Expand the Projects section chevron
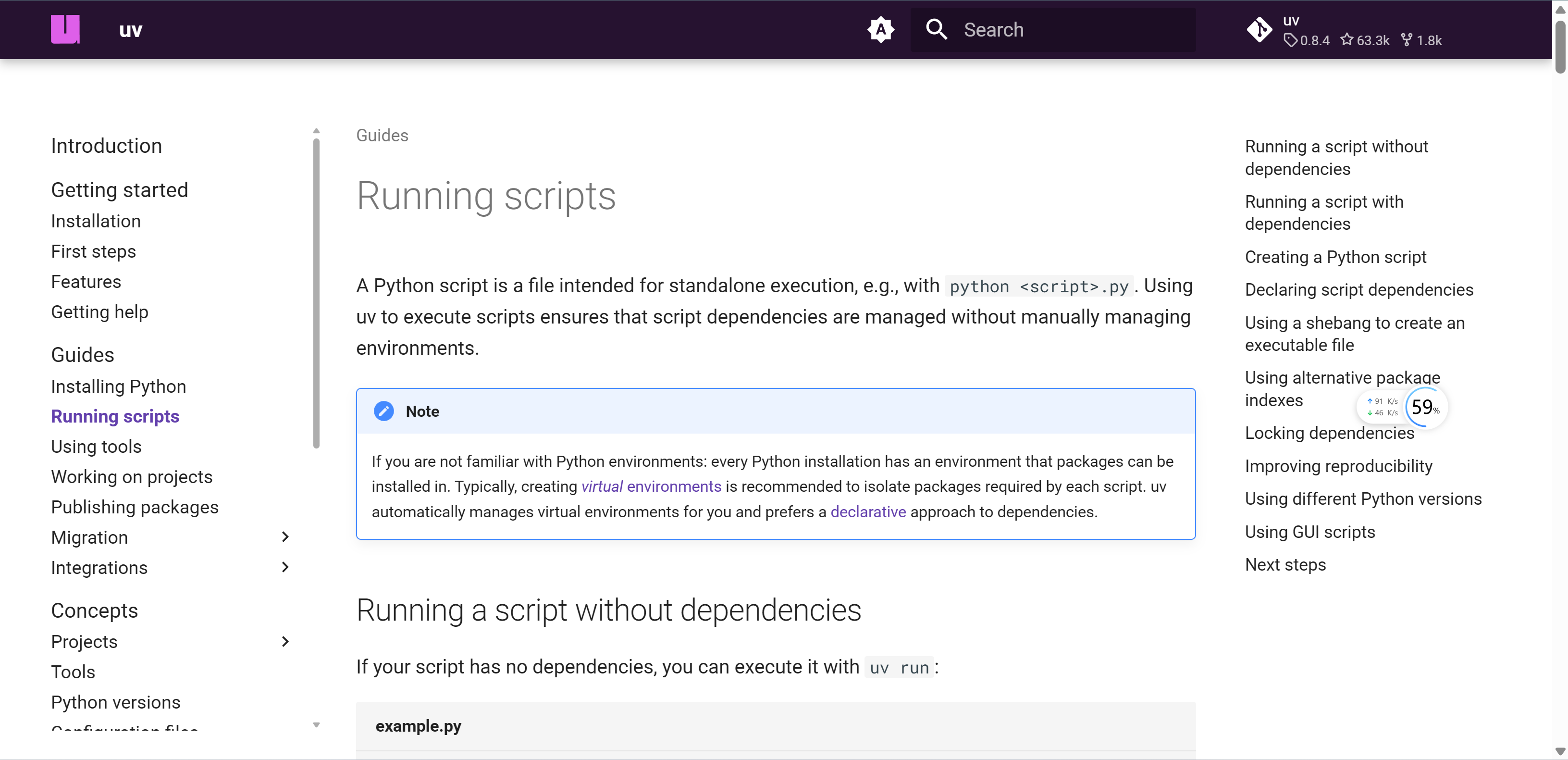This screenshot has width=1568, height=760. click(285, 641)
